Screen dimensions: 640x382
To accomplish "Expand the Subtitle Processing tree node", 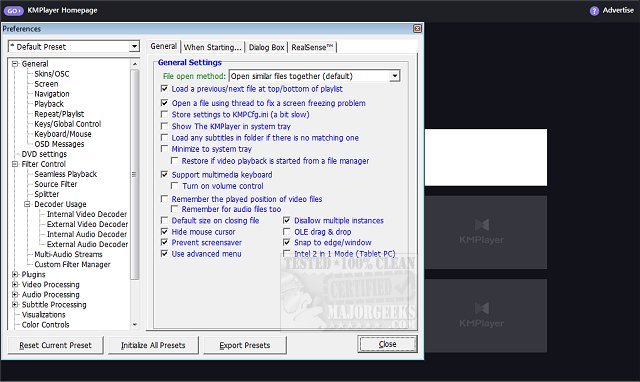I will coord(15,304).
